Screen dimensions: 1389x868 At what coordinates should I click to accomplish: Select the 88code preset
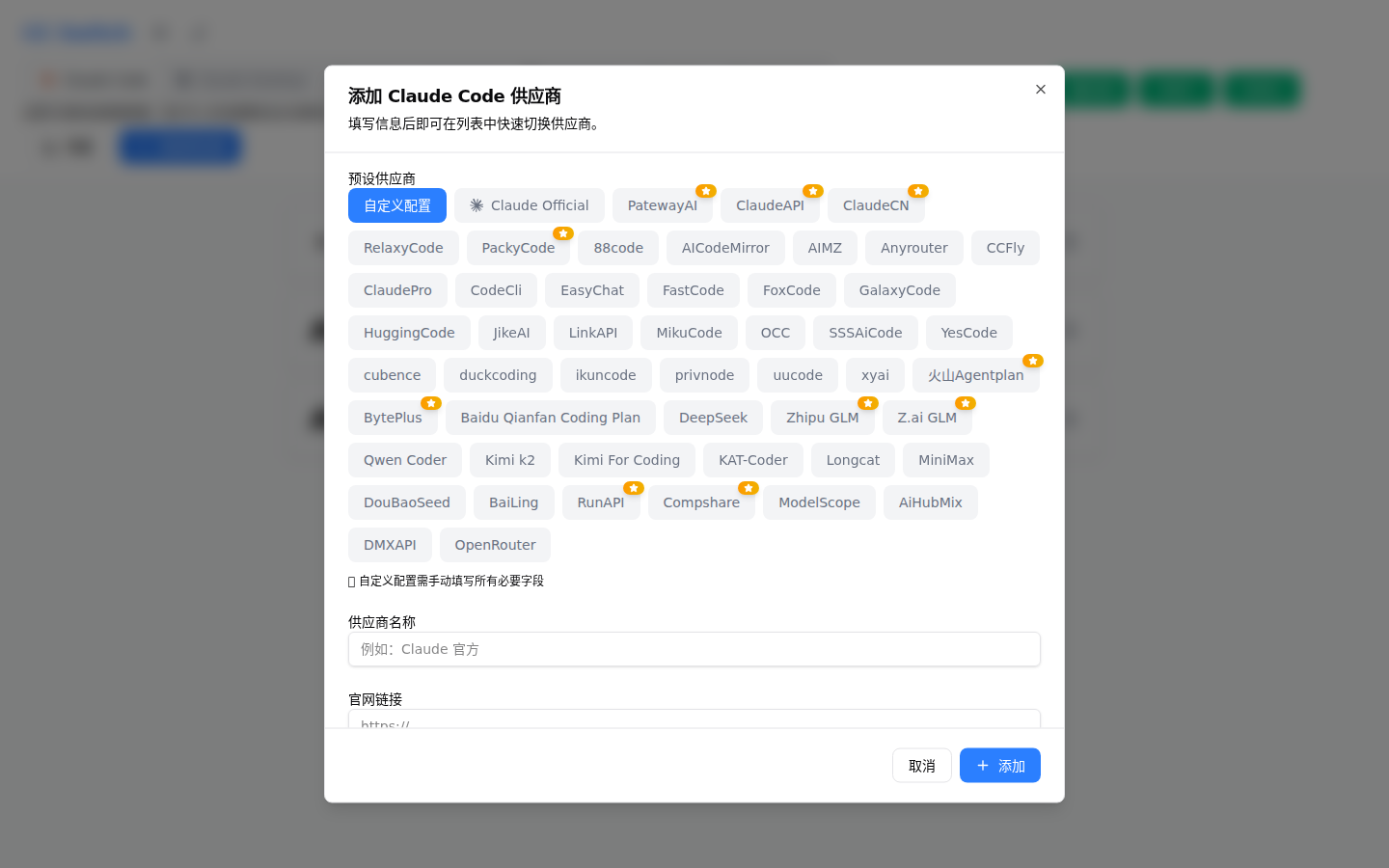click(618, 248)
